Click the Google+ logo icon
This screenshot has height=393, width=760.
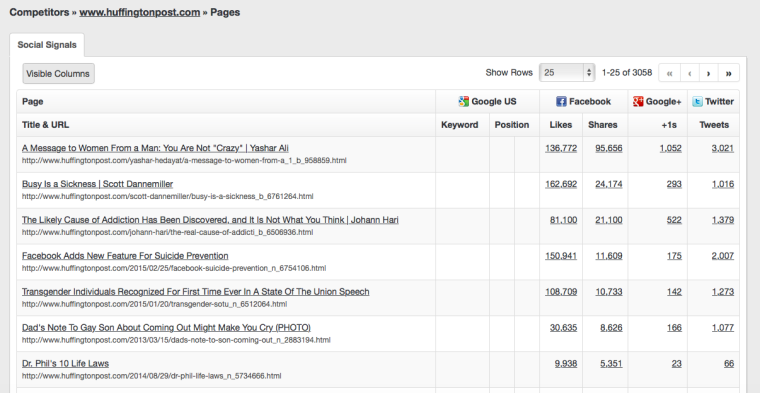click(638, 101)
